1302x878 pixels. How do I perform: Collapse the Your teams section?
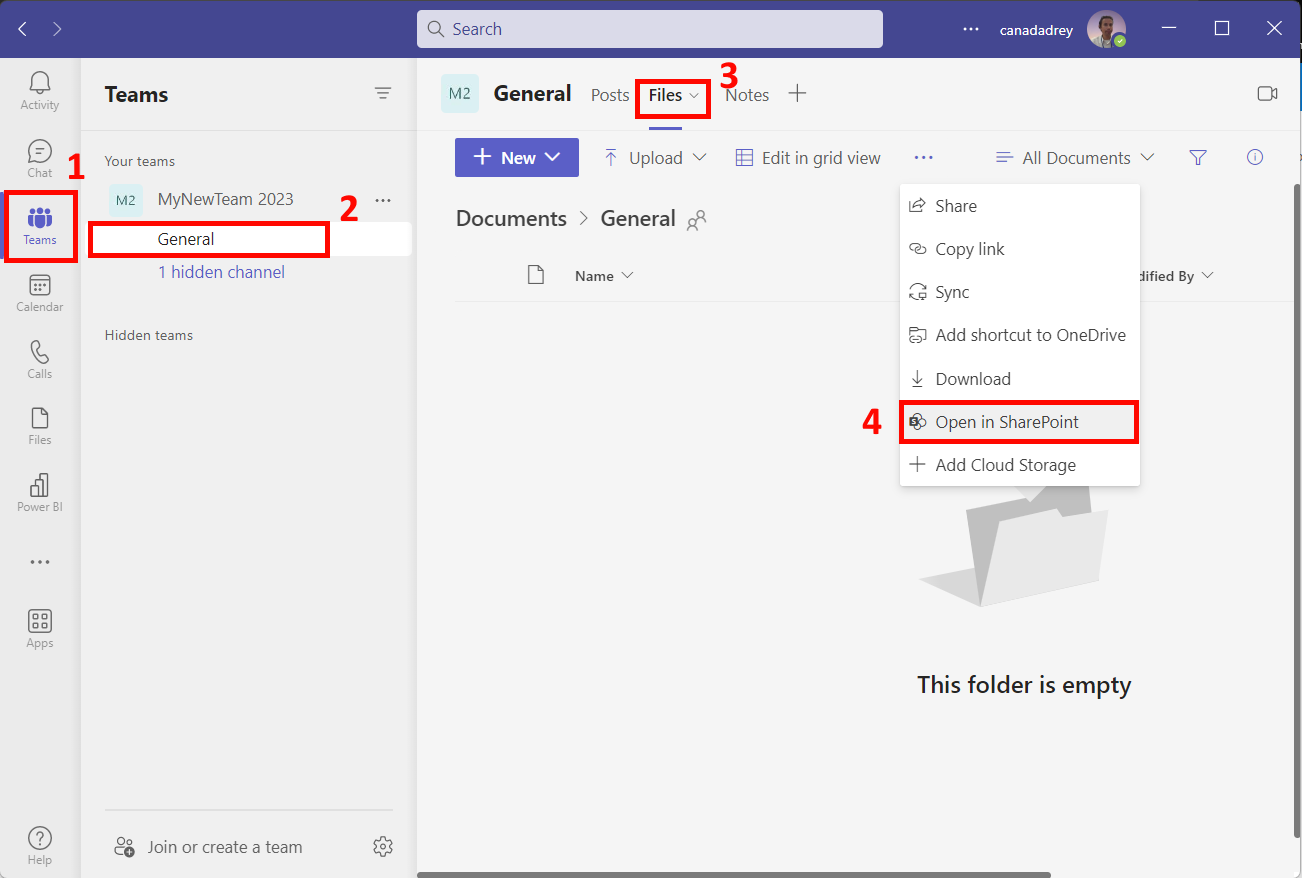point(139,161)
